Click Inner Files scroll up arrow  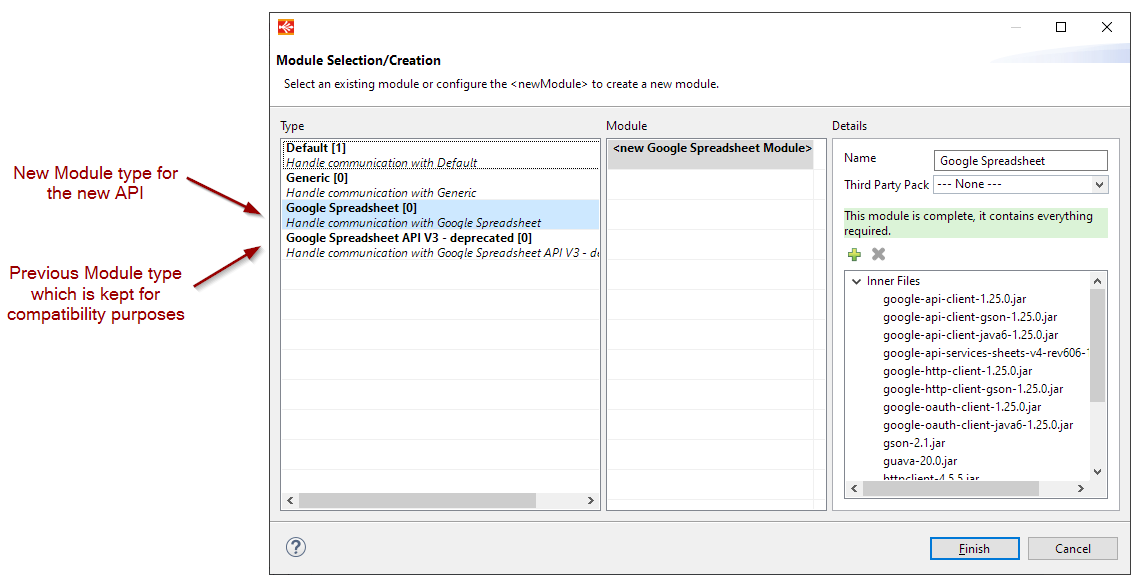(x=1097, y=281)
